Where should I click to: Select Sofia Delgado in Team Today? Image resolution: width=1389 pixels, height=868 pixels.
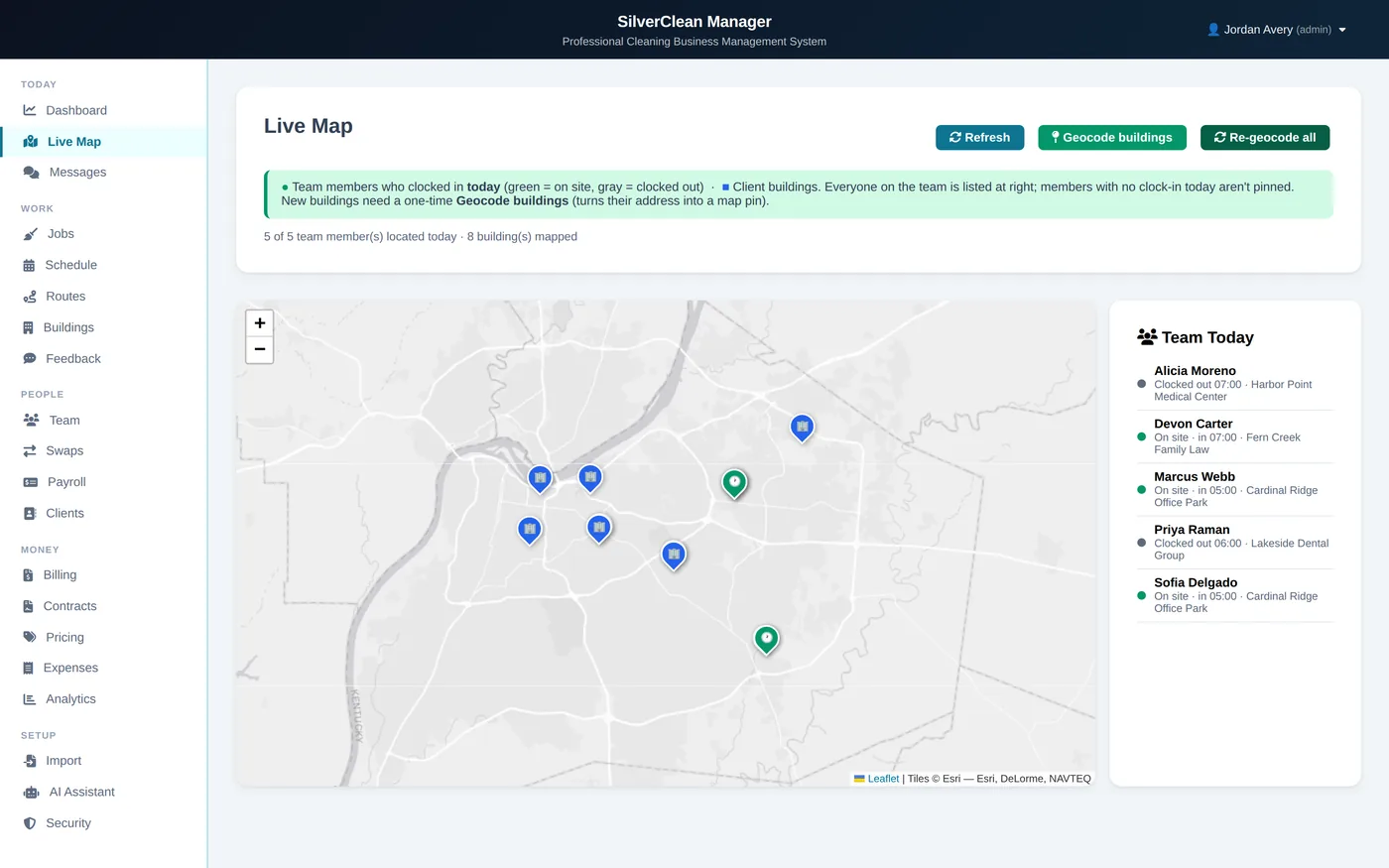click(x=1234, y=595)
